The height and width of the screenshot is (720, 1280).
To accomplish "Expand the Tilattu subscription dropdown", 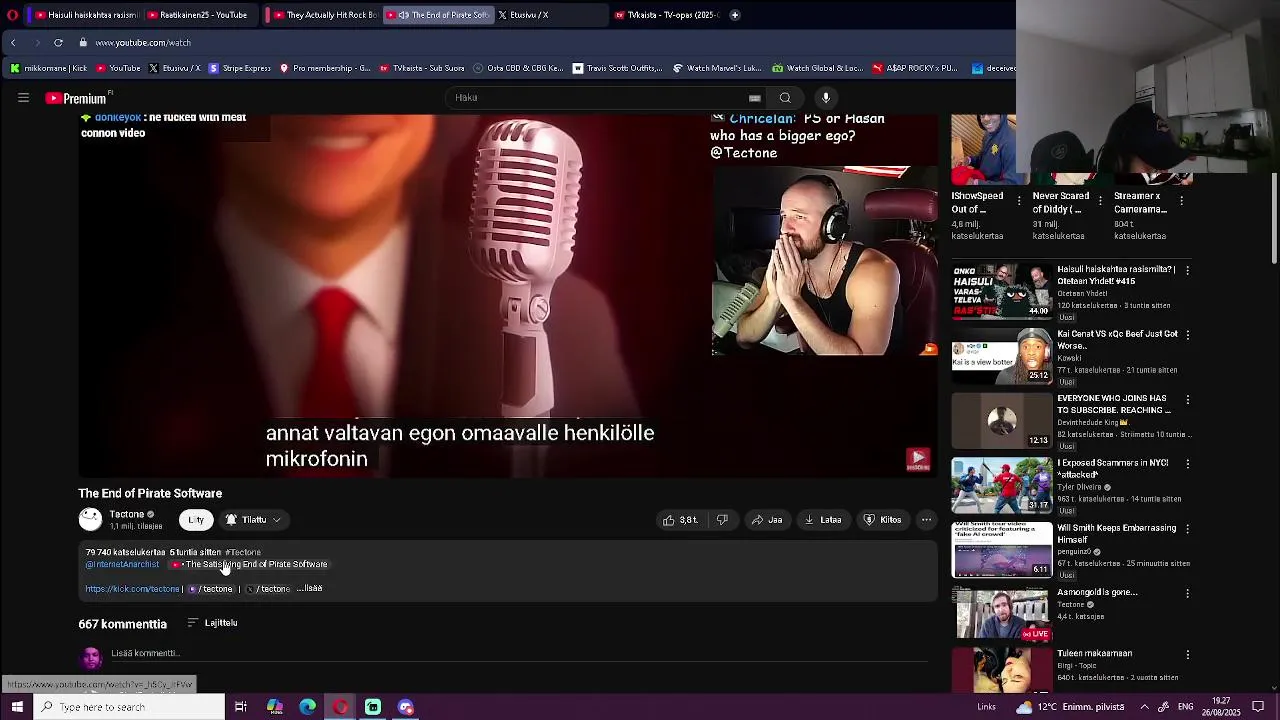I will (x=253, y=520).
